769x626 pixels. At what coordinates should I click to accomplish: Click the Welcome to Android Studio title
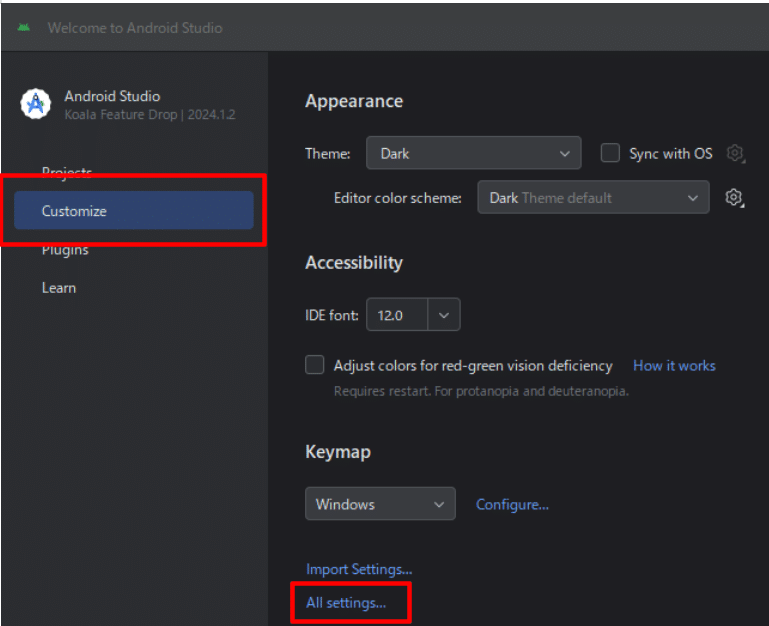coord(135,27)
